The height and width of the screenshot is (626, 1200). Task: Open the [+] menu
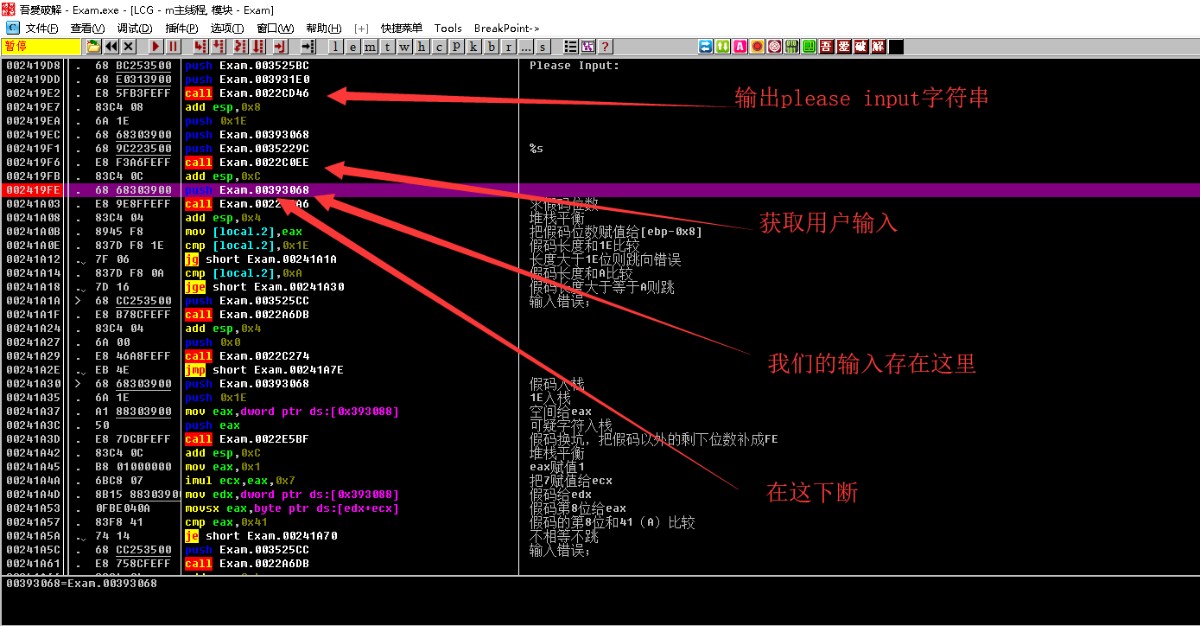(x=361, y=28)
